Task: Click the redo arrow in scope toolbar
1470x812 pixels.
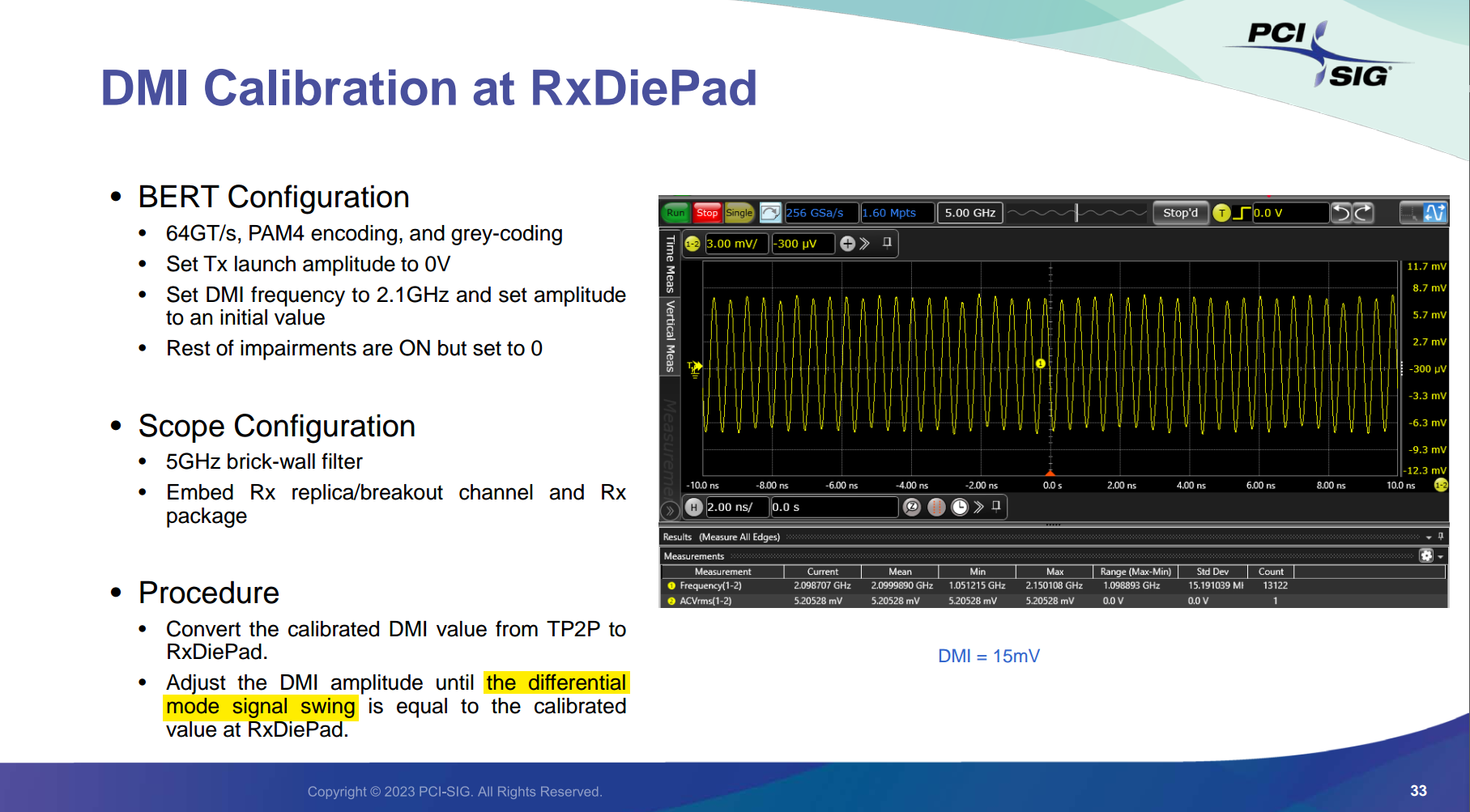Action: point(1363,213)
